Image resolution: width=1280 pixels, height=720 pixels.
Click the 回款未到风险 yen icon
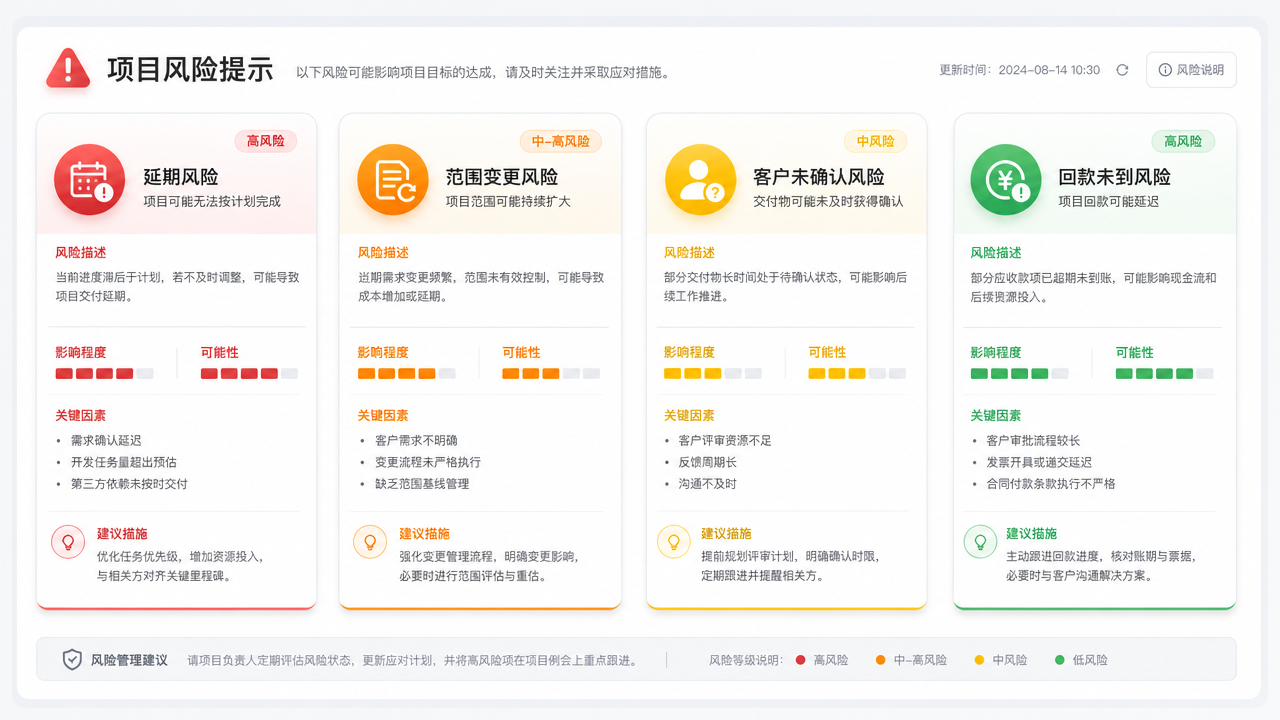pyautogui.click(x=1005, y=180)
